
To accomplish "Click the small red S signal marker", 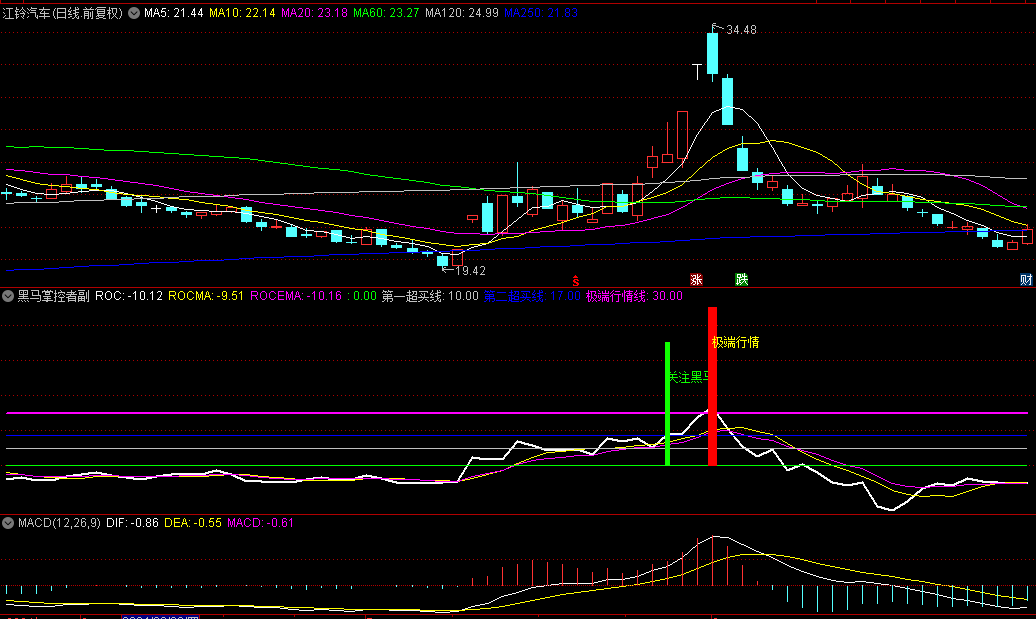I will (574, 280).
